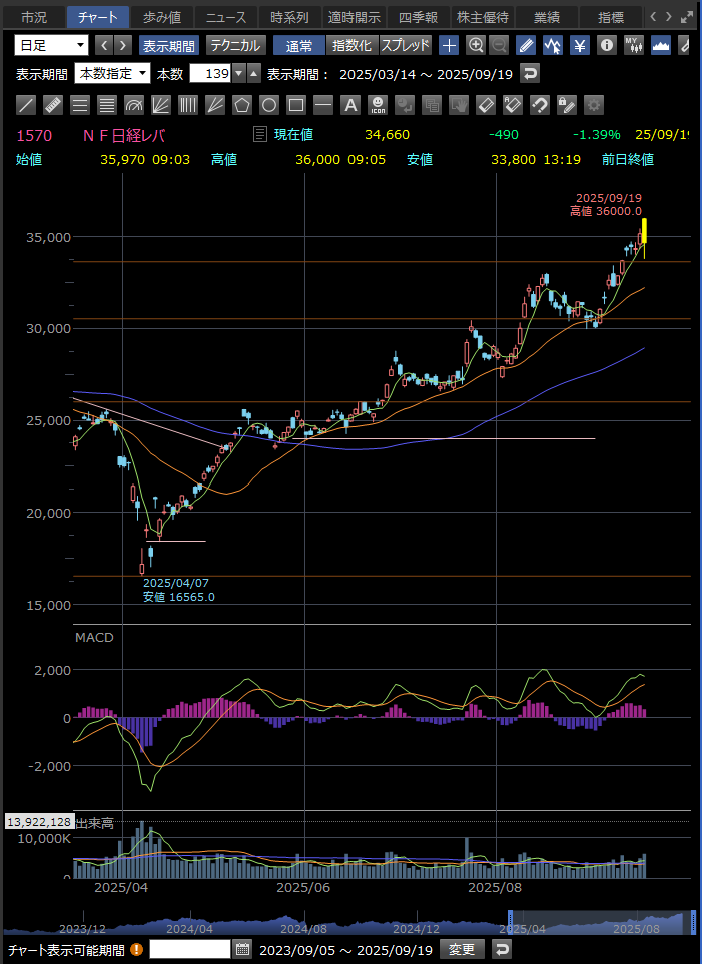The image size is (702, 964).
Task: Select the trend line drawing tool
Action: (x=27, y=104)
